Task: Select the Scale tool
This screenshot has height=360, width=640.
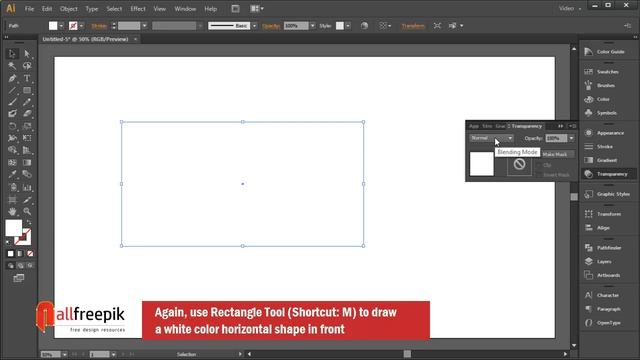Action: [x=27, y=126]
